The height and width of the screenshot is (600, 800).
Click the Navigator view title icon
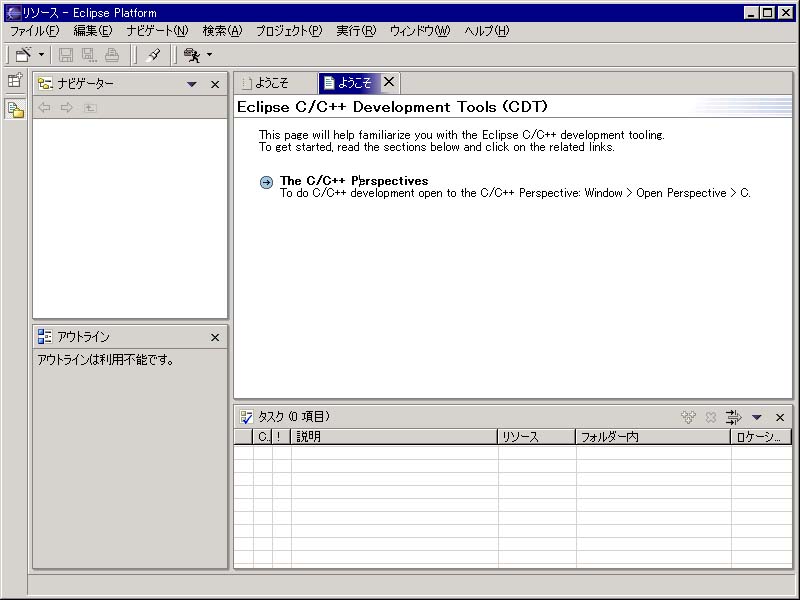pos(45,84)
